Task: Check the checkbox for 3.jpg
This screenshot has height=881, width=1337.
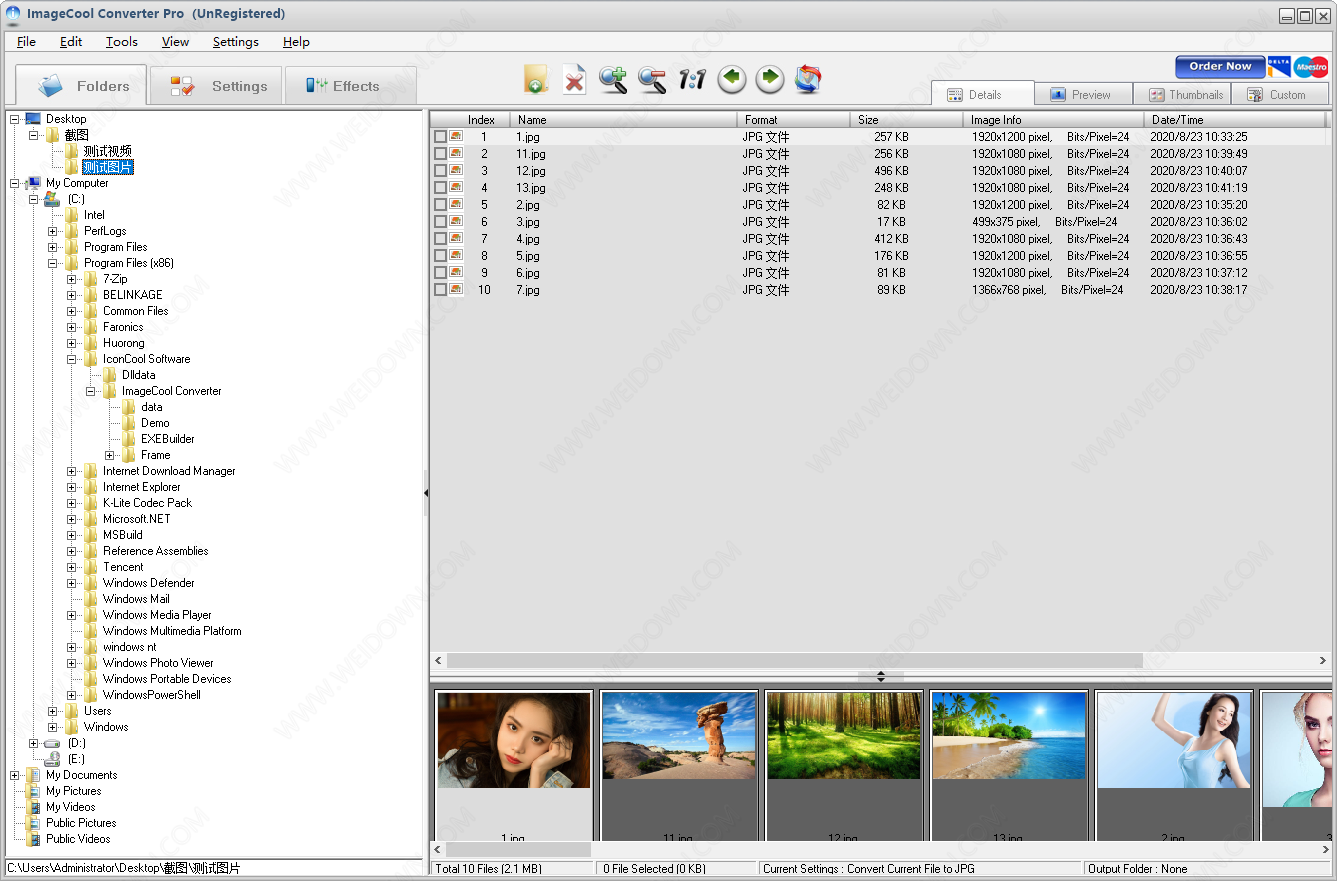Action: (440, 222)
